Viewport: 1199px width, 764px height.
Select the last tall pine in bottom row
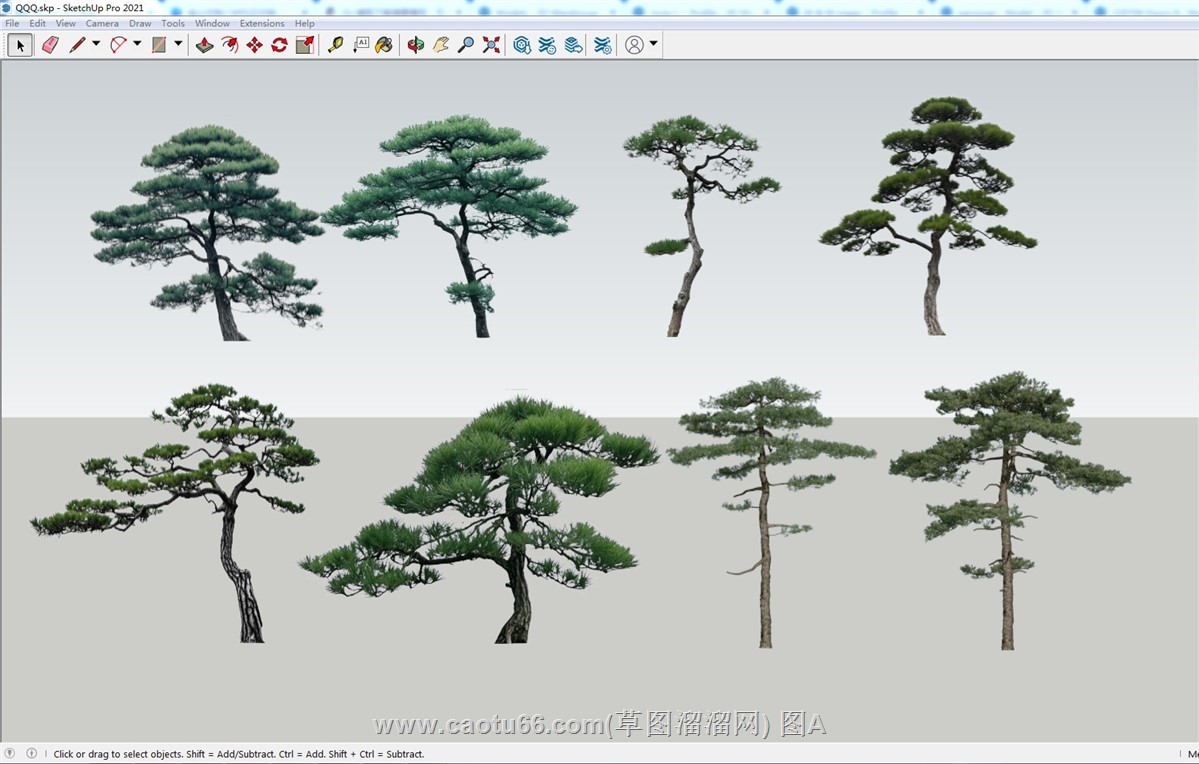coord(1008,511)
